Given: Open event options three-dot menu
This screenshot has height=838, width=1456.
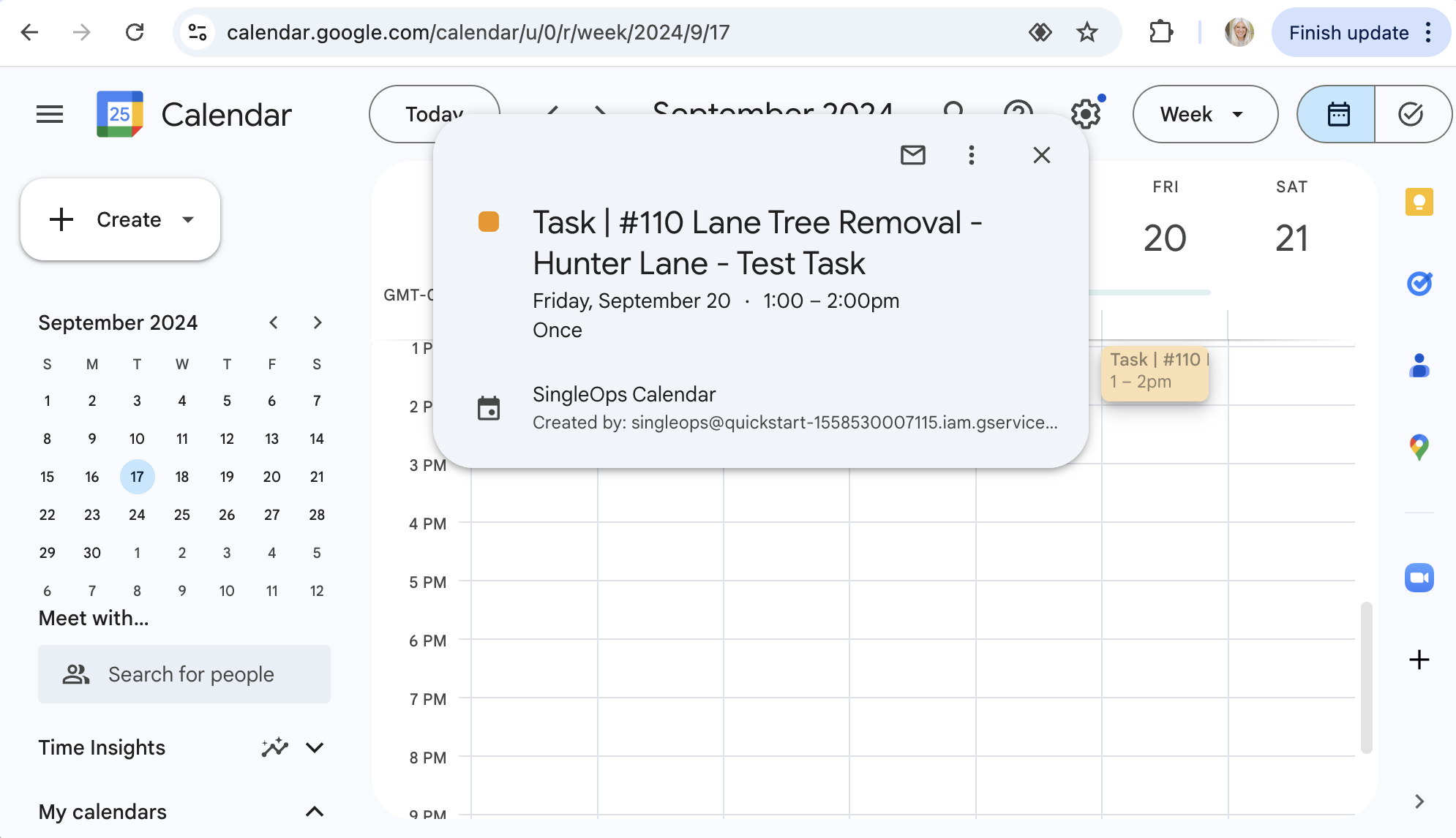Looking at the screenshot, I should point(971,155).
